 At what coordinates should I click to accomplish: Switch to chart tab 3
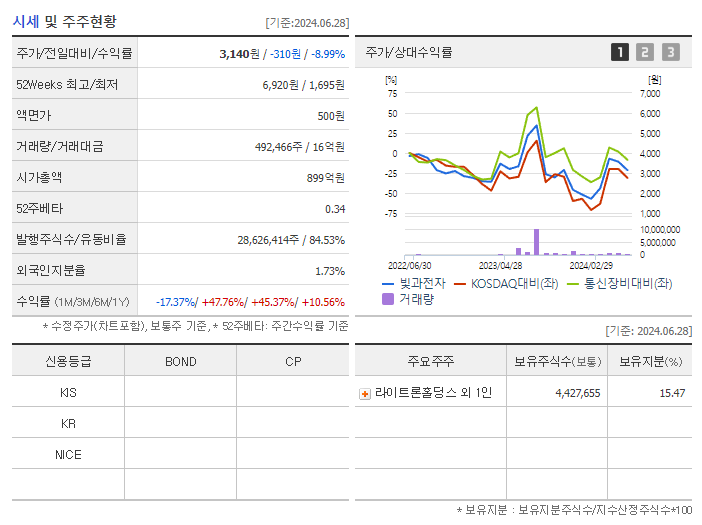click(x=671, y=52)
